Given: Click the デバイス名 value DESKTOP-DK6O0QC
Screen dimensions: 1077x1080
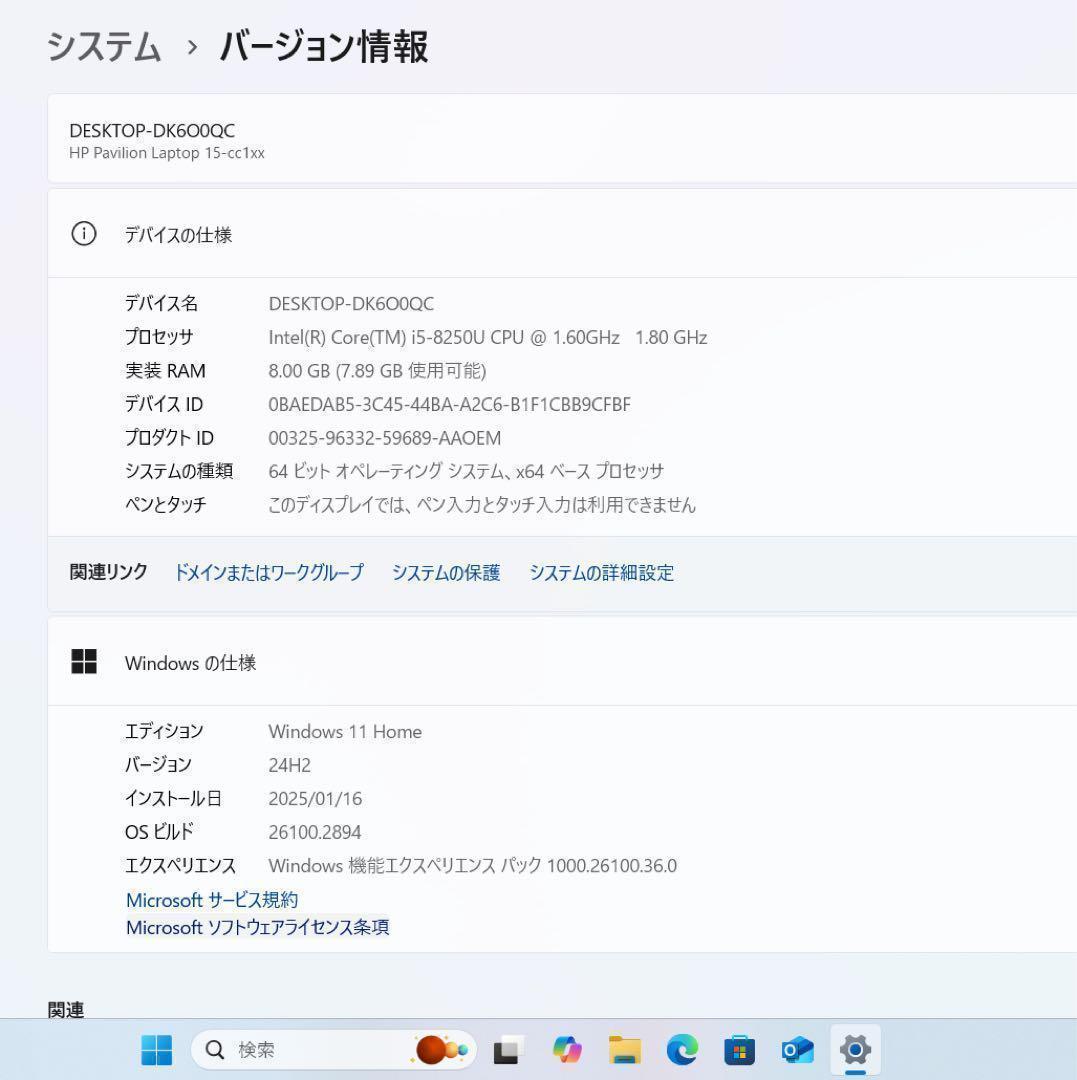Looking at the screenshot, I should [x=351, y=304].
